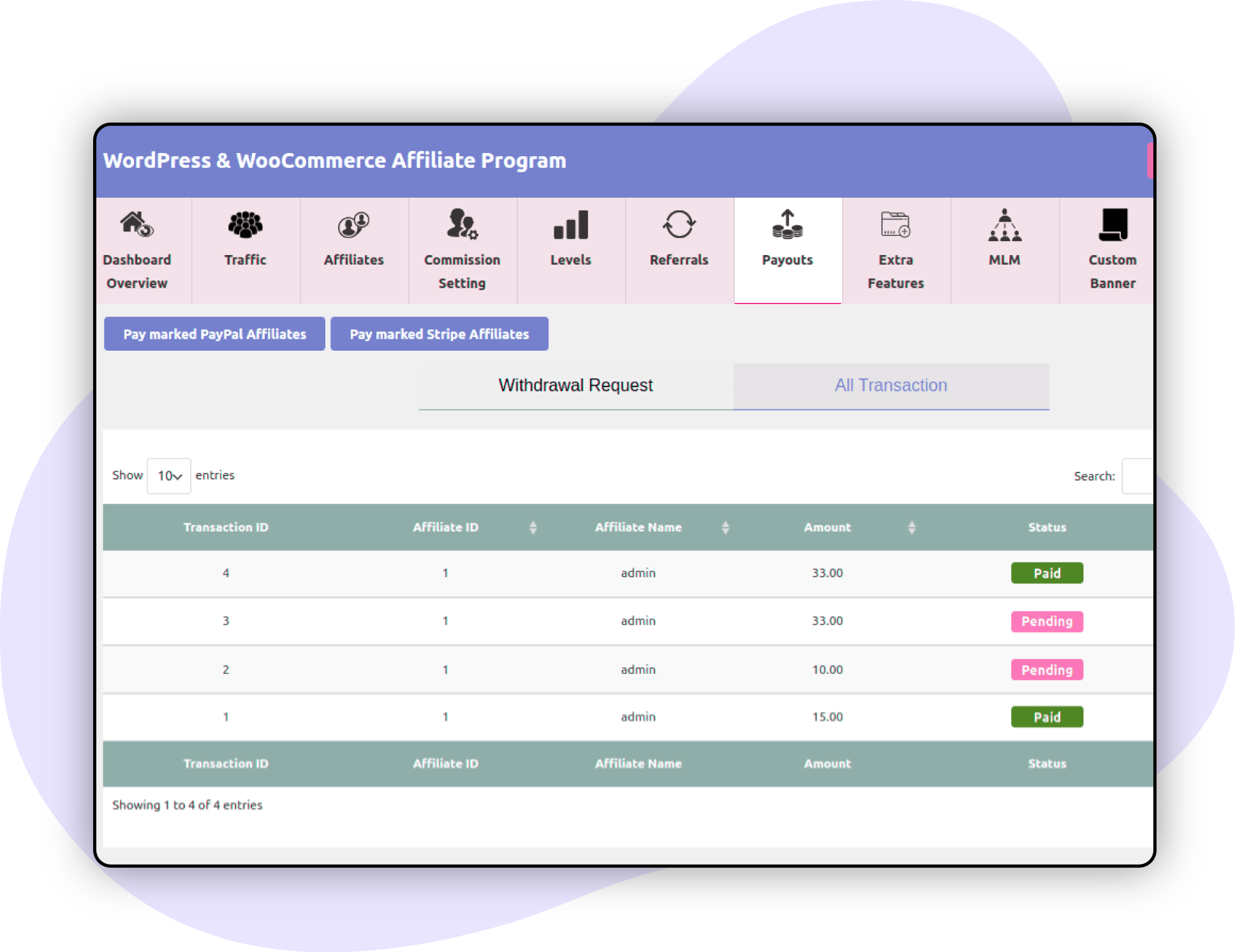Click Paid status of transaction 1
Screen dimensions: 1235x952
click(x=1047, y=717)
